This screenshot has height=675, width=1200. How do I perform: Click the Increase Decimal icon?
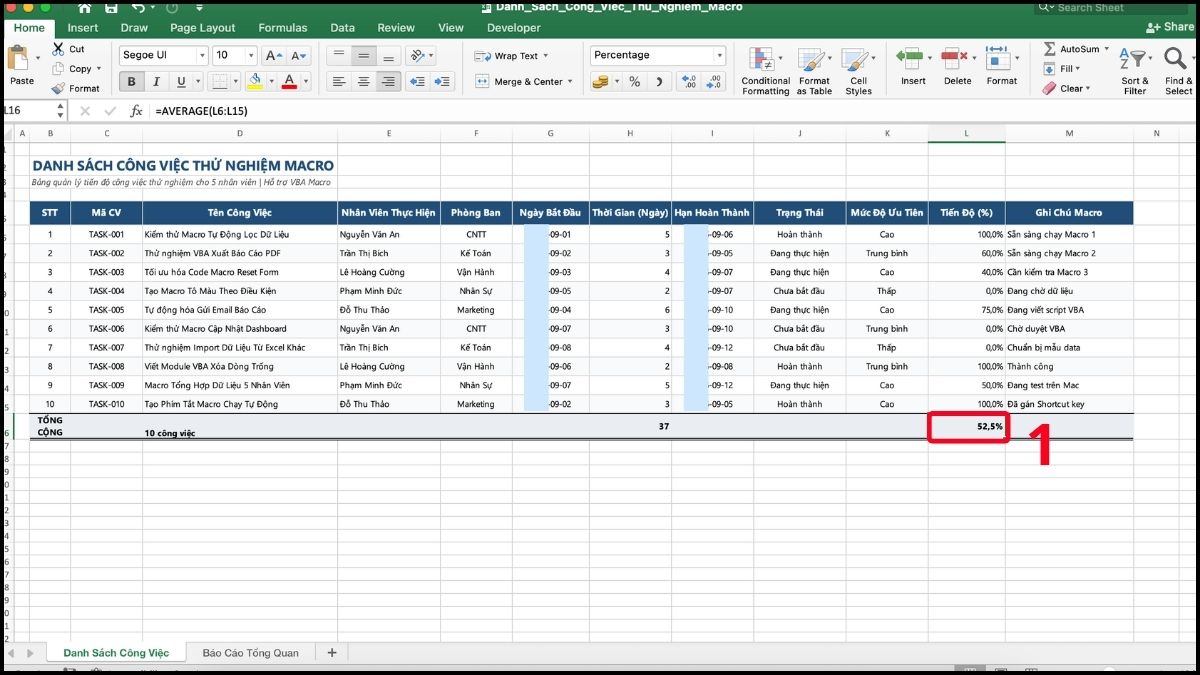(687, 82)
